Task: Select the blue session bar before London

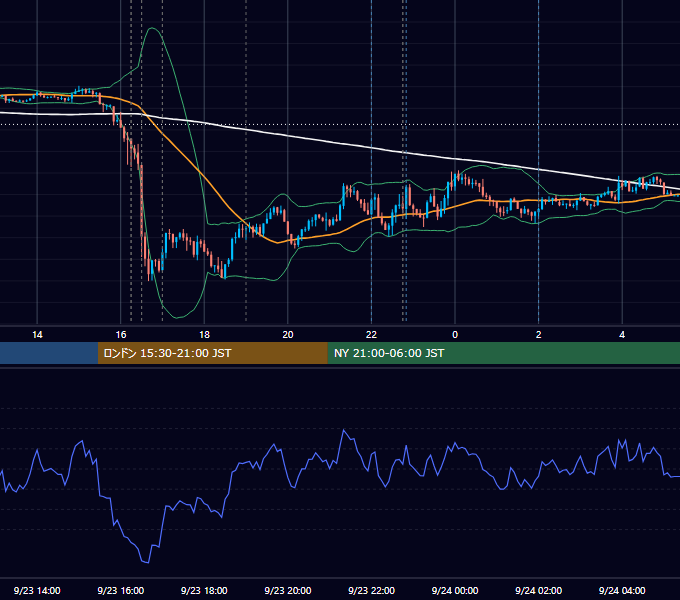Action: pyautogui.click(x=49, y=353)
